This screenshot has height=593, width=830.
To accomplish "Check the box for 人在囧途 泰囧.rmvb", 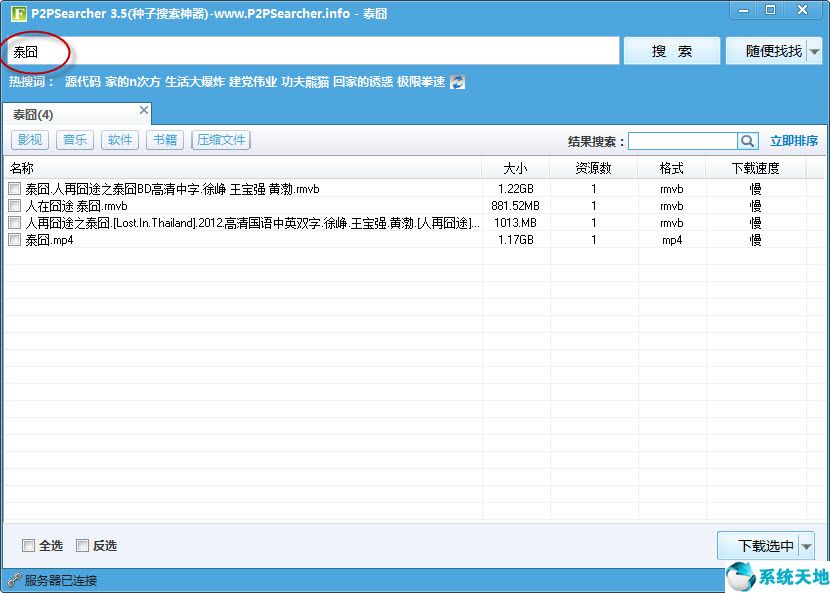I will [15, 205].
